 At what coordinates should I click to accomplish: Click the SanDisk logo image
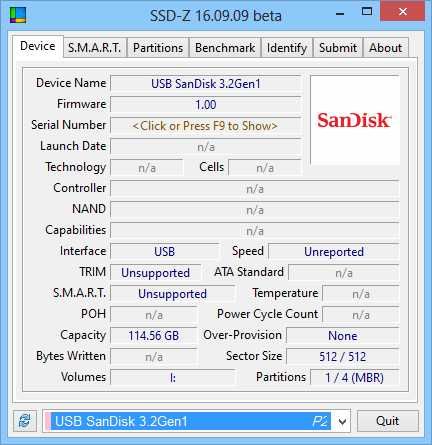355,120
